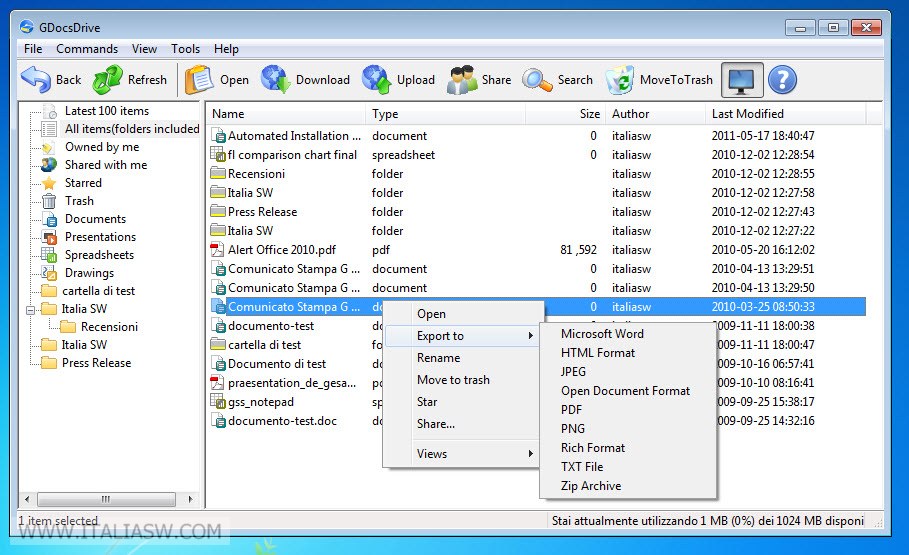
Task: Export as PNG
Action: pos(628,429)
